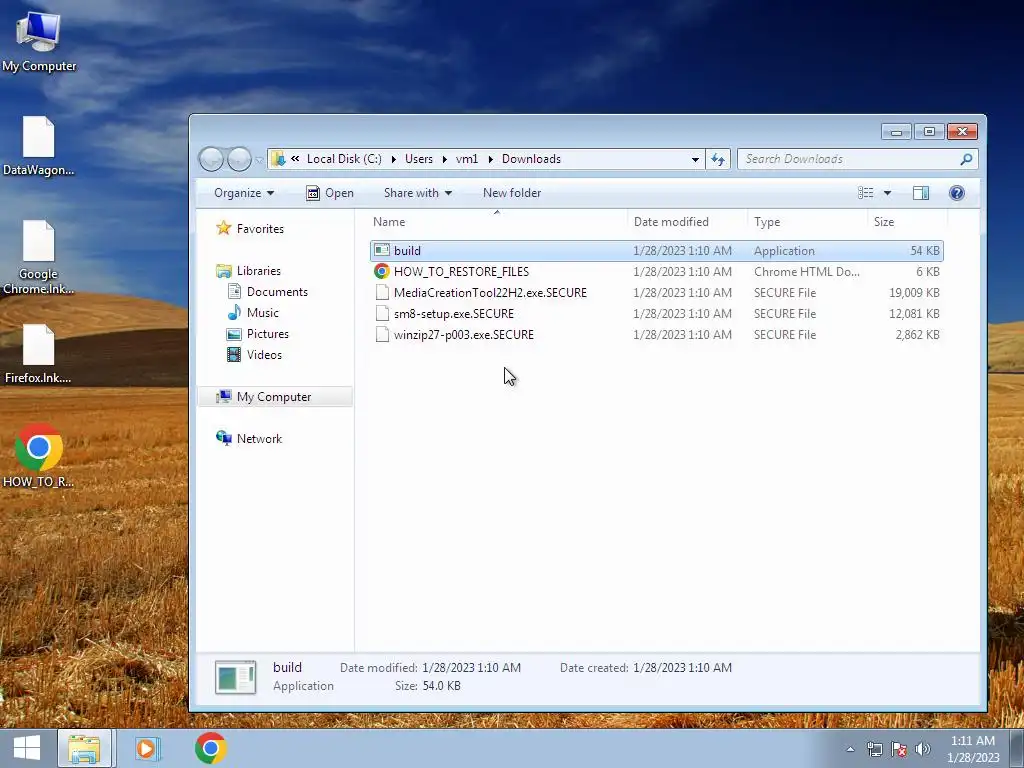Image resolution: width=1024 pixels, height=768 pixels.
Task: Sort by Date modified column header
Action: click(688, 222)
